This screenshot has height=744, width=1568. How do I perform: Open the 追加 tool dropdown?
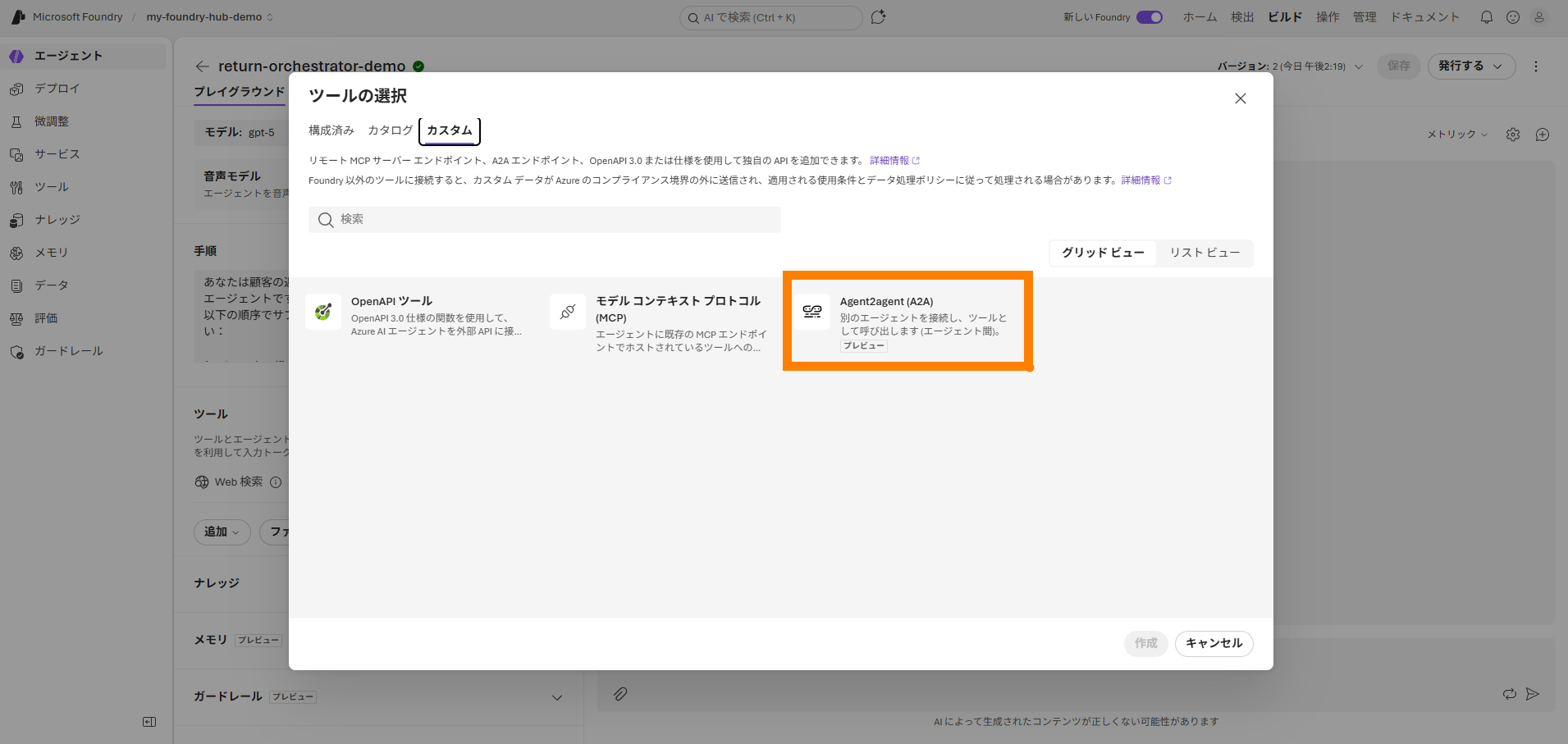click(222, 532)
